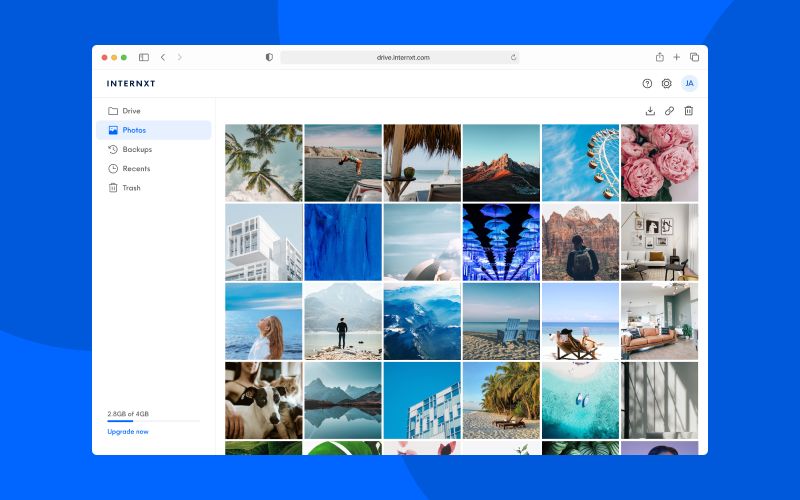Open the hiker facing red cliffs photo
This screenshot has height=500, width=800.
580,242
